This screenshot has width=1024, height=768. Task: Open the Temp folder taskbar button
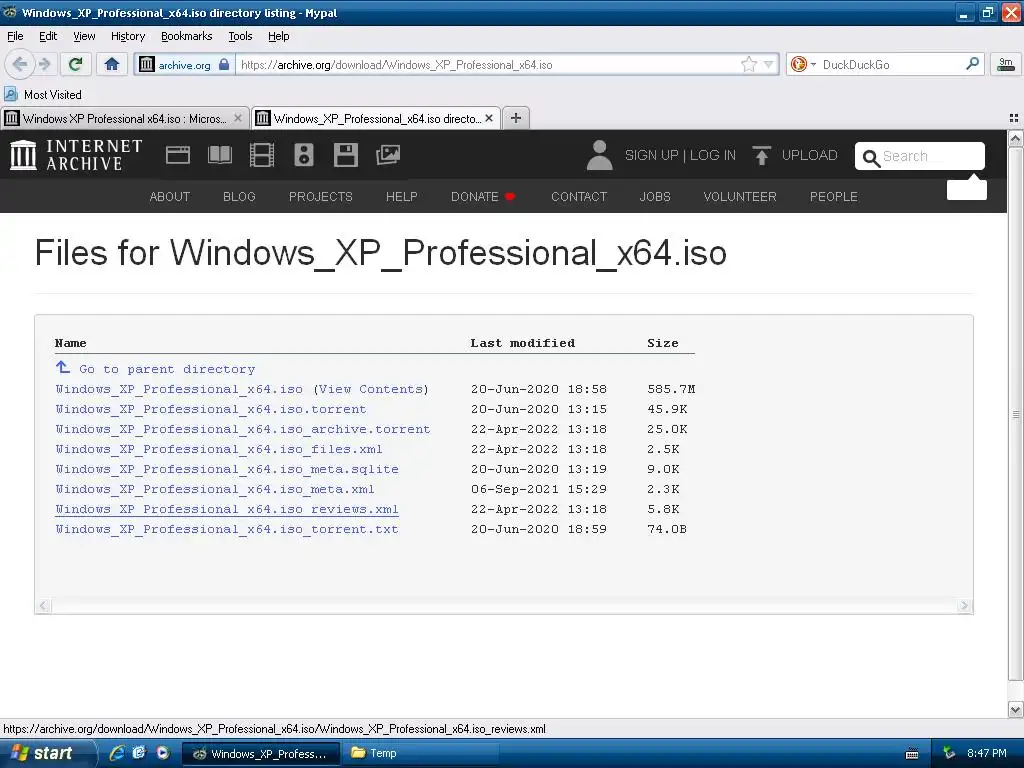tap(423, 754)
